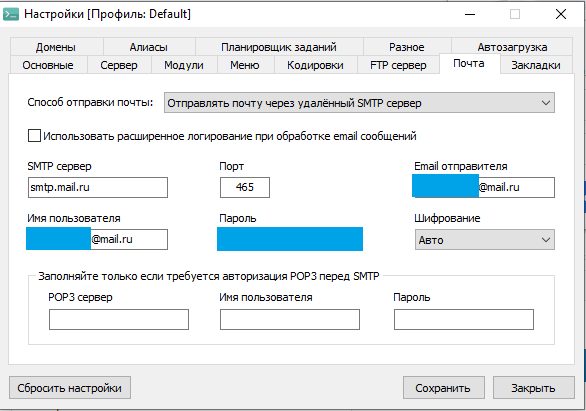Click the app icon in title bar
The width and height of the screenshot is (586, 411).
click(x=11, y=14)
